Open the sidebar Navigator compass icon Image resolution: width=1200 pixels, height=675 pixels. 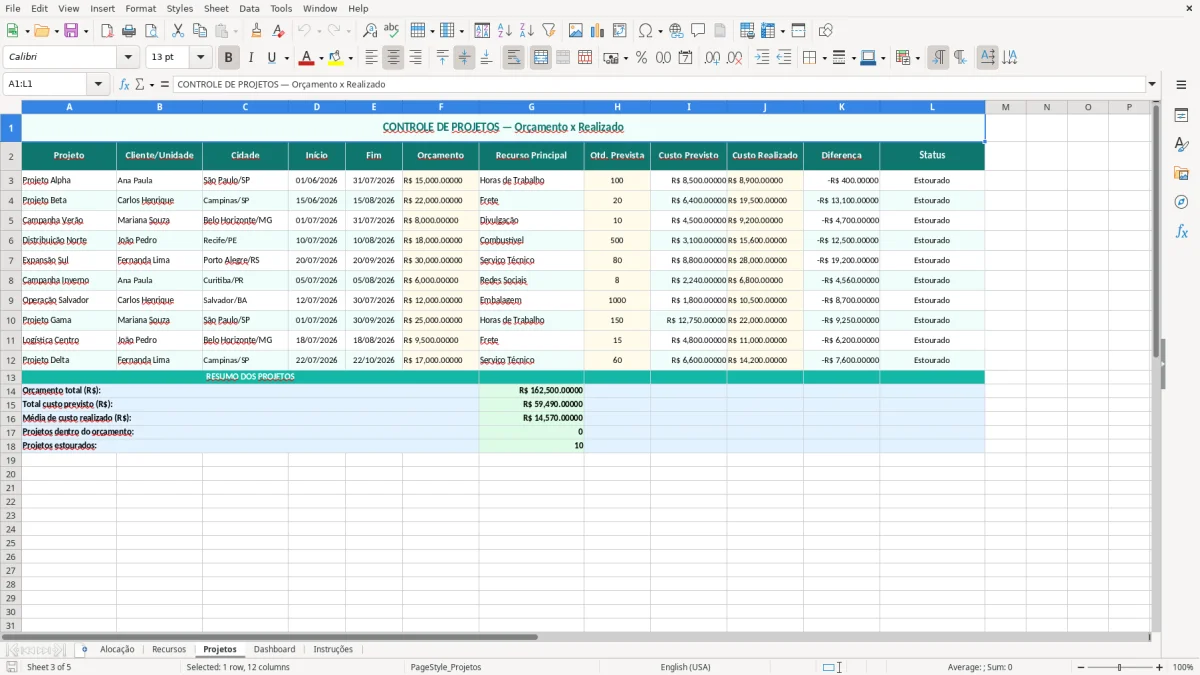[x=1181, y=202]
